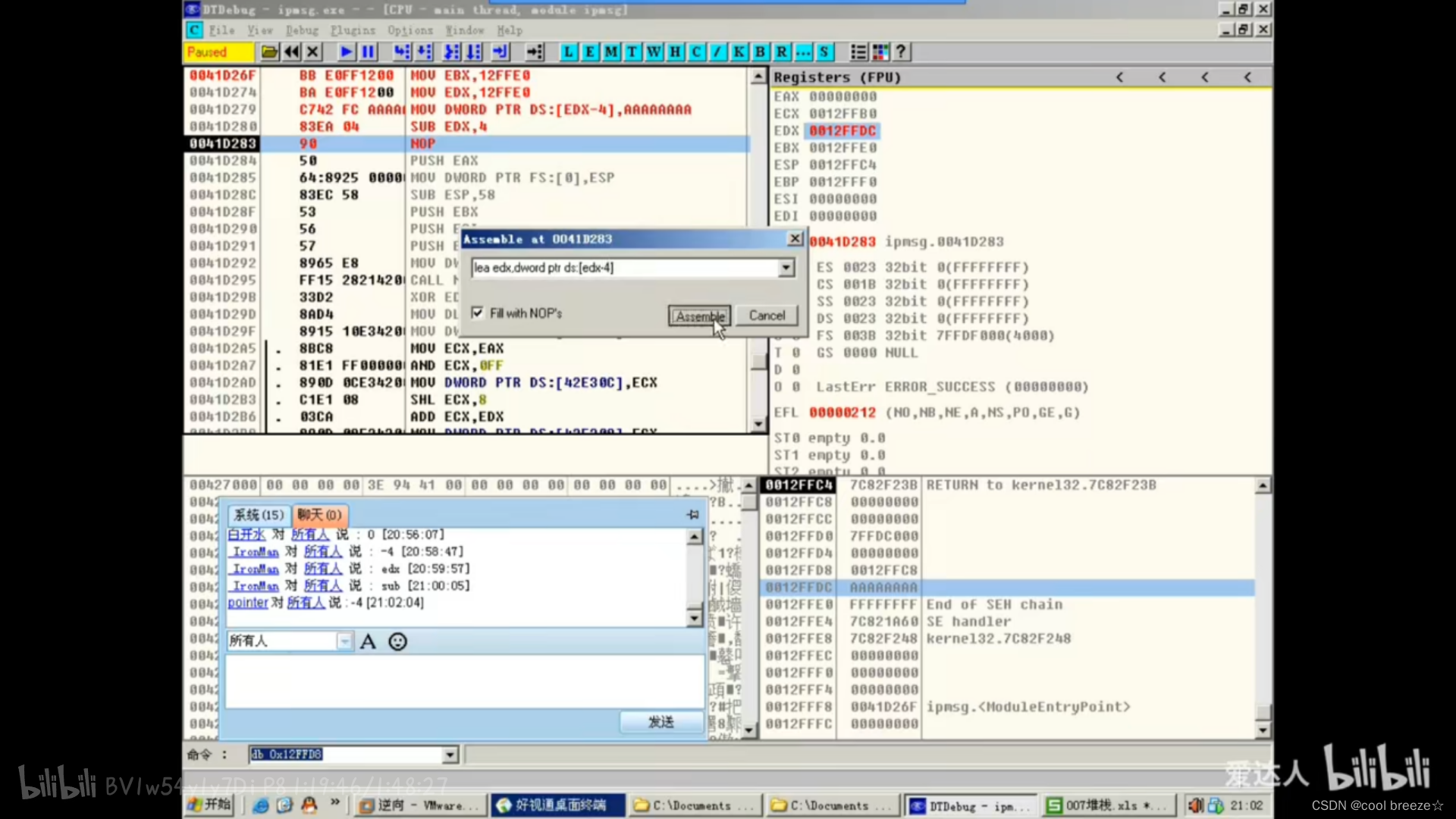Click the Registers (FPU) header
This screenshot has height=819, width=1456.
[x=837, y=77]
